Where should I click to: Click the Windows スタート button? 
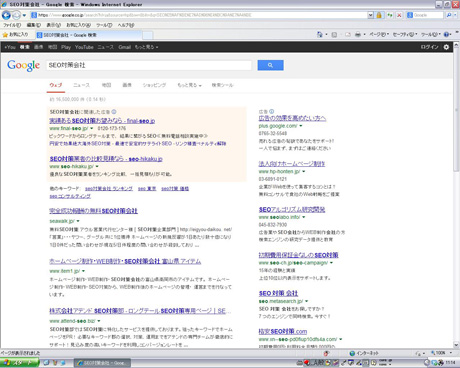19,363
